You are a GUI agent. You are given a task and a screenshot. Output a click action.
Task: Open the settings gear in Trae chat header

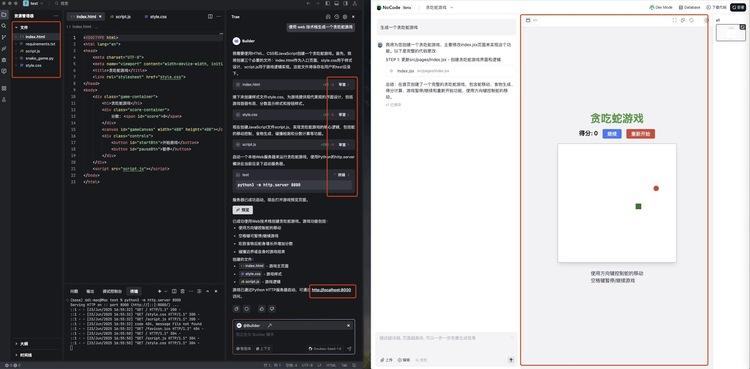tap(345, 17)
